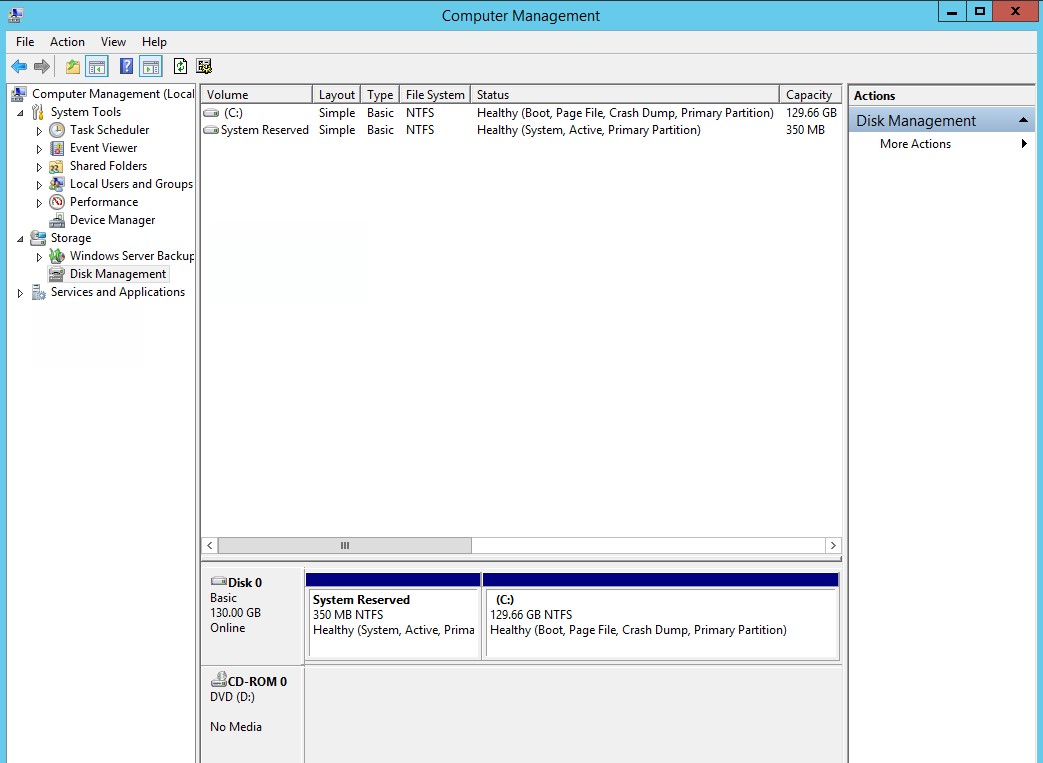Image resolution: width=1043 pixels, height=763 pixels.
Task: Open the Action menu
Action: 67,41
